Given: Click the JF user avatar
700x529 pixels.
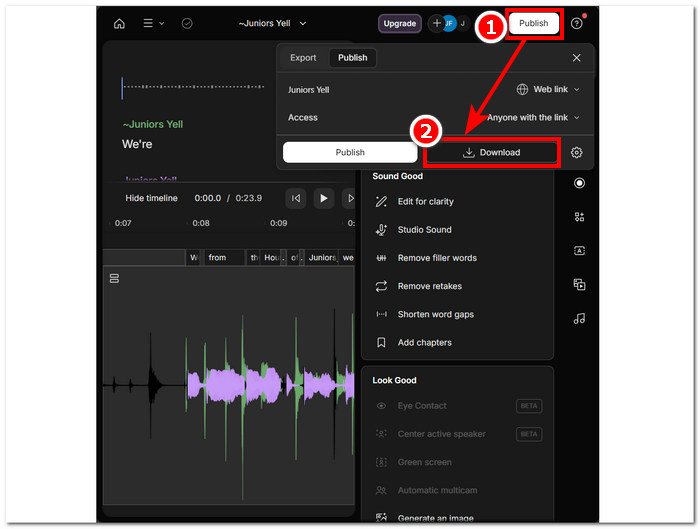Looking at the screenshot, I should (x=449, y=23).
